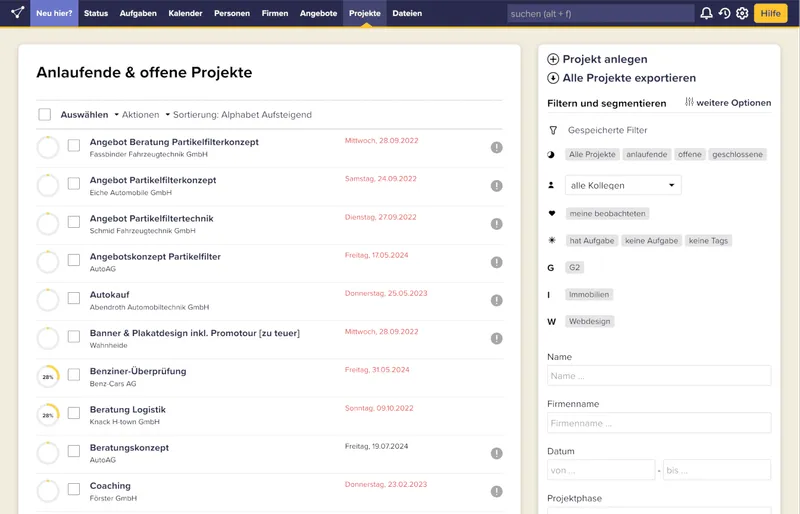The image size is (800, 514).
Task: Click the 28% progress ring of Benziner-Überprüfung
Action: tap(48, 377)
